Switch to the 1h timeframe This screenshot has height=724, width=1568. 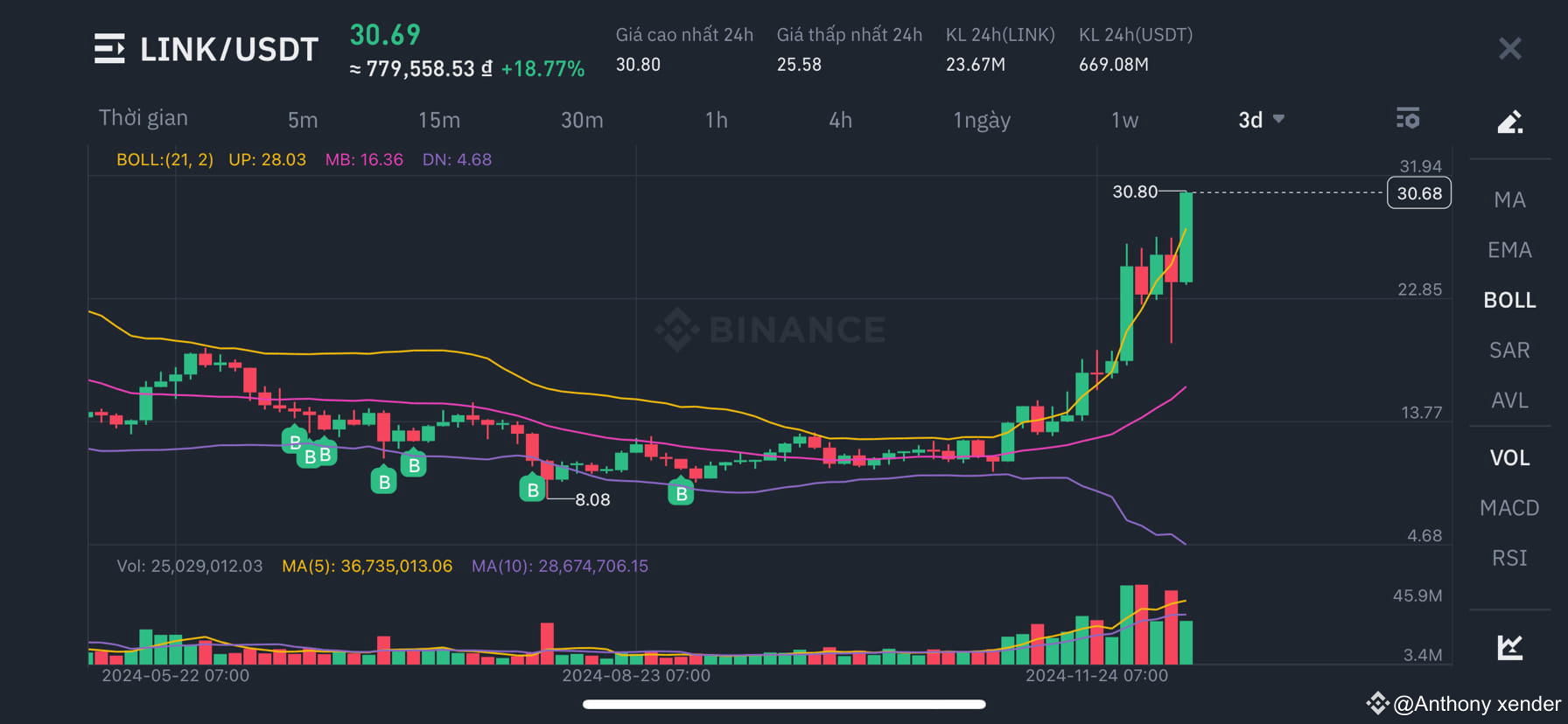point(717,120)
